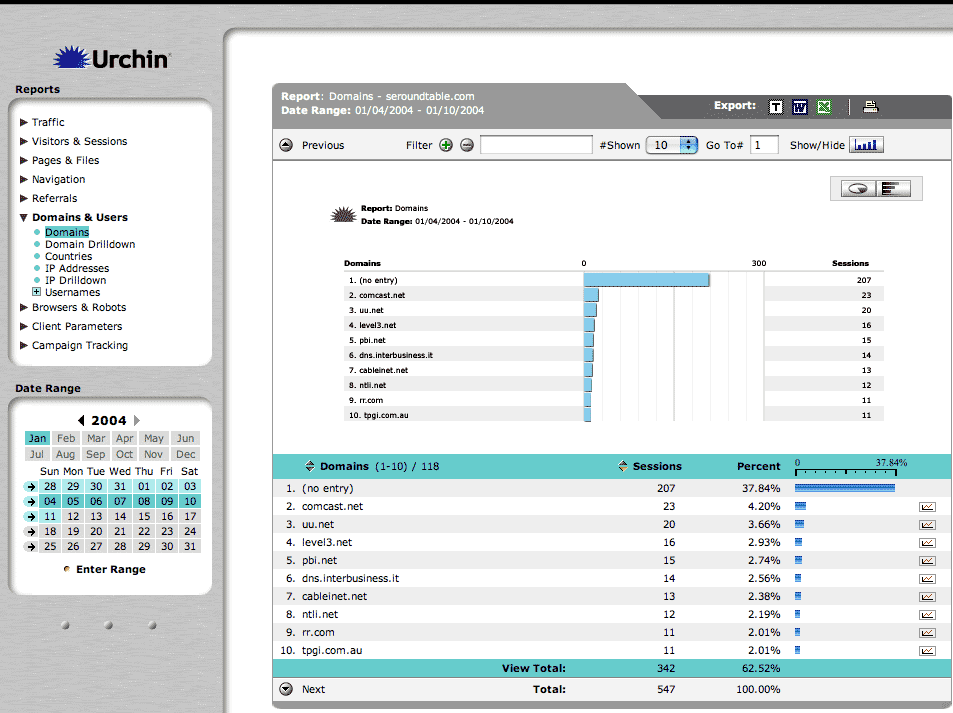The image size is (953, 713).
Task: Open the Domain Drilldown report
Action: pos(90,244)
